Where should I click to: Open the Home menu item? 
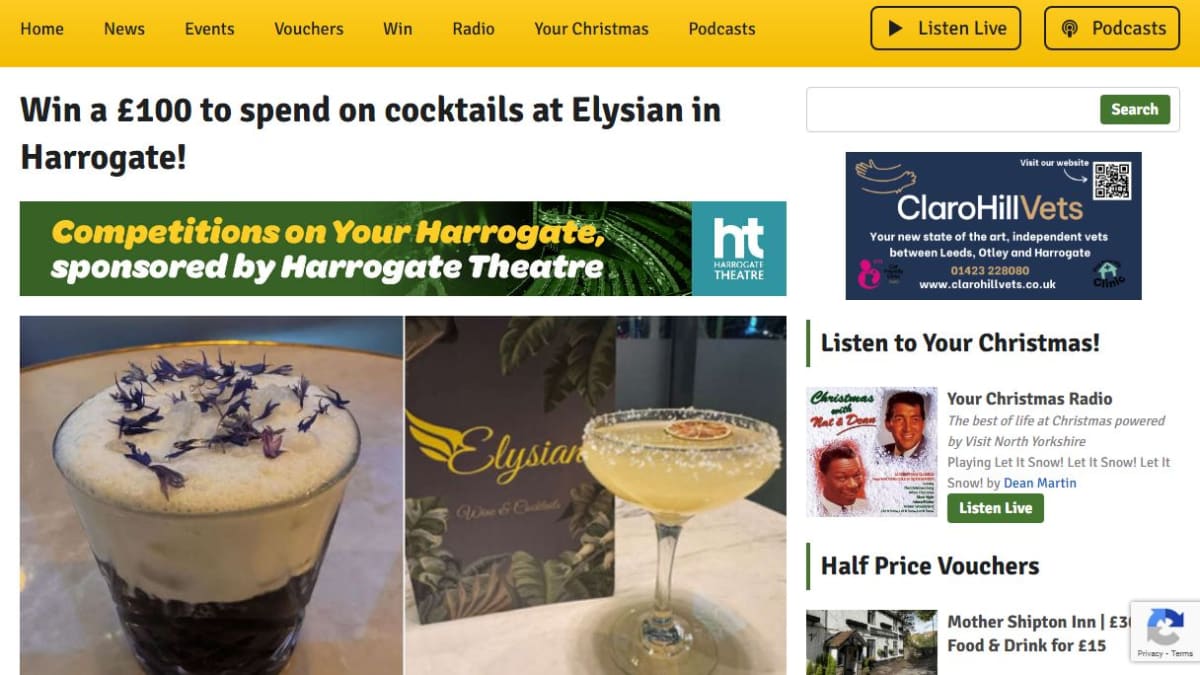coord(42,28)
